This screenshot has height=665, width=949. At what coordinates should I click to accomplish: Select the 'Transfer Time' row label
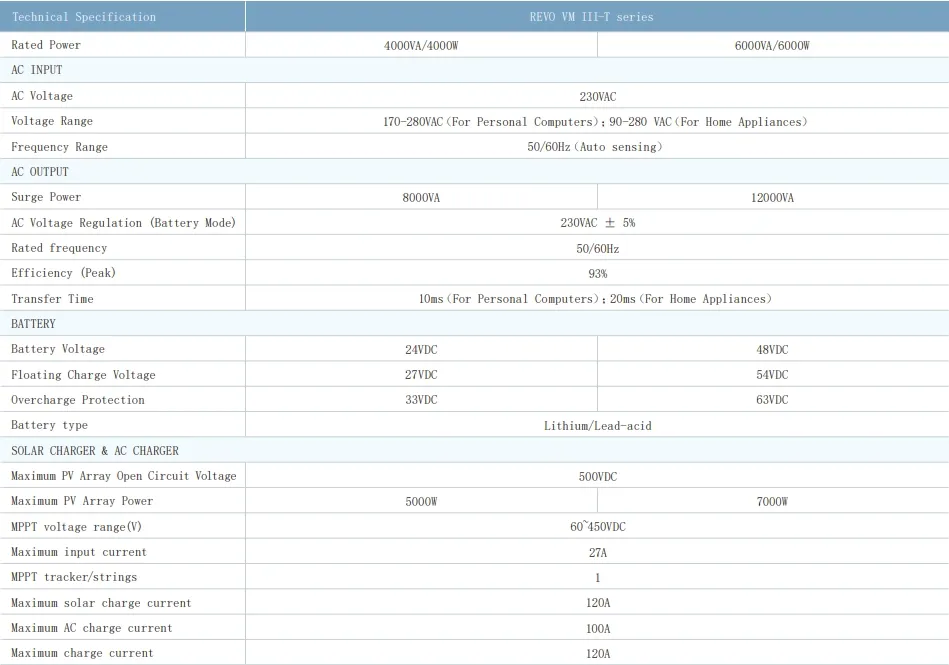tap(52, 299)
